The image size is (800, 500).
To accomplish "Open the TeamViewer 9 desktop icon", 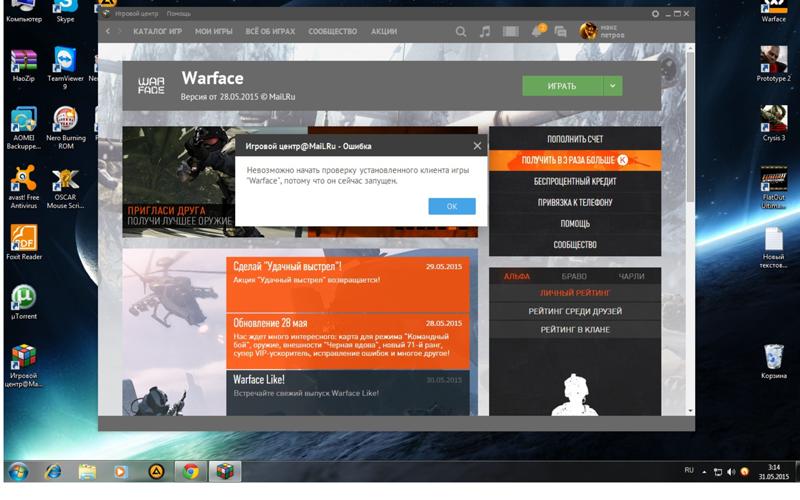I will [65, 68].
